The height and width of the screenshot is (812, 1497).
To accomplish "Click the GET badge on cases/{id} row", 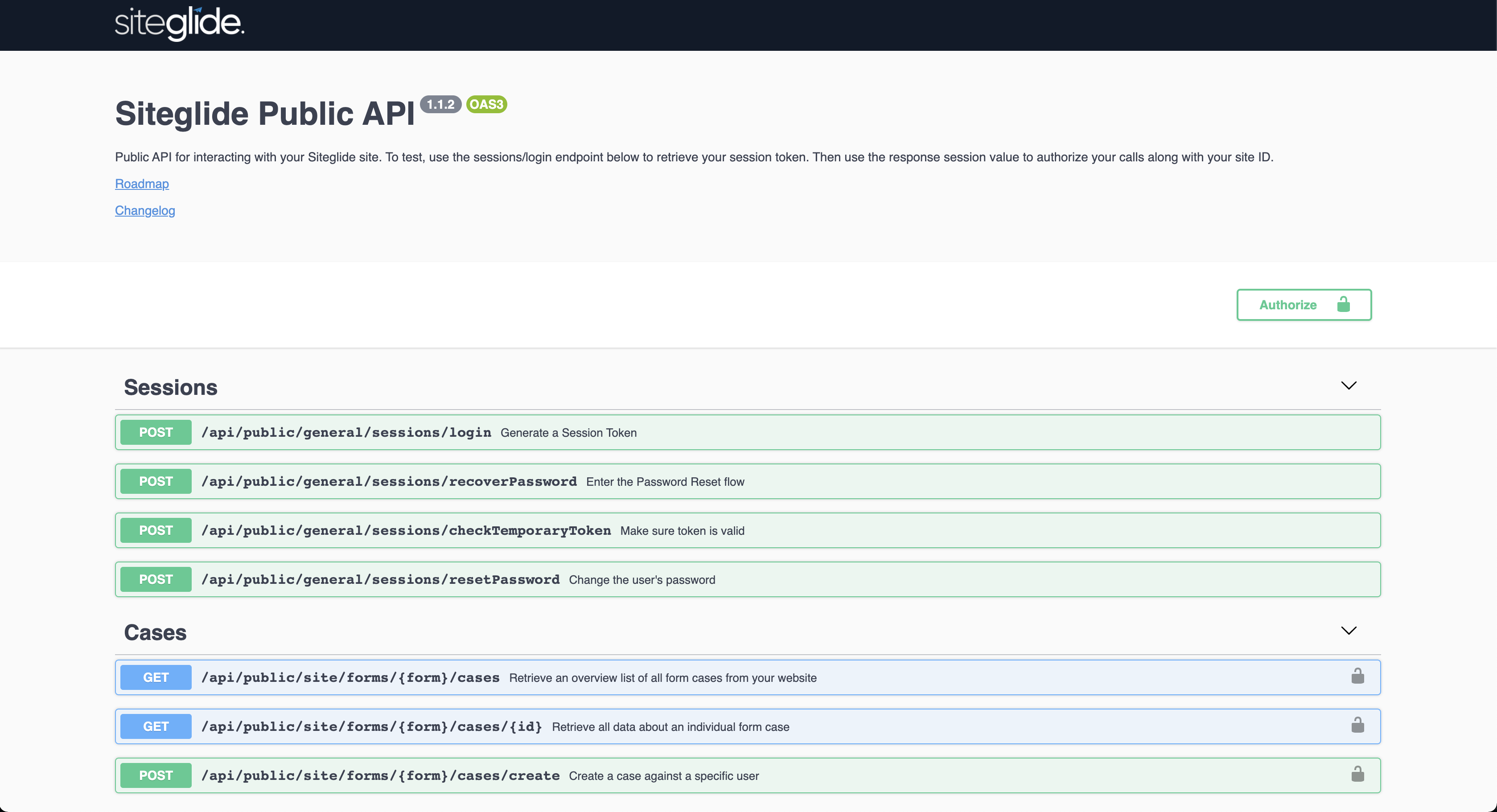I will pos(156,726).
